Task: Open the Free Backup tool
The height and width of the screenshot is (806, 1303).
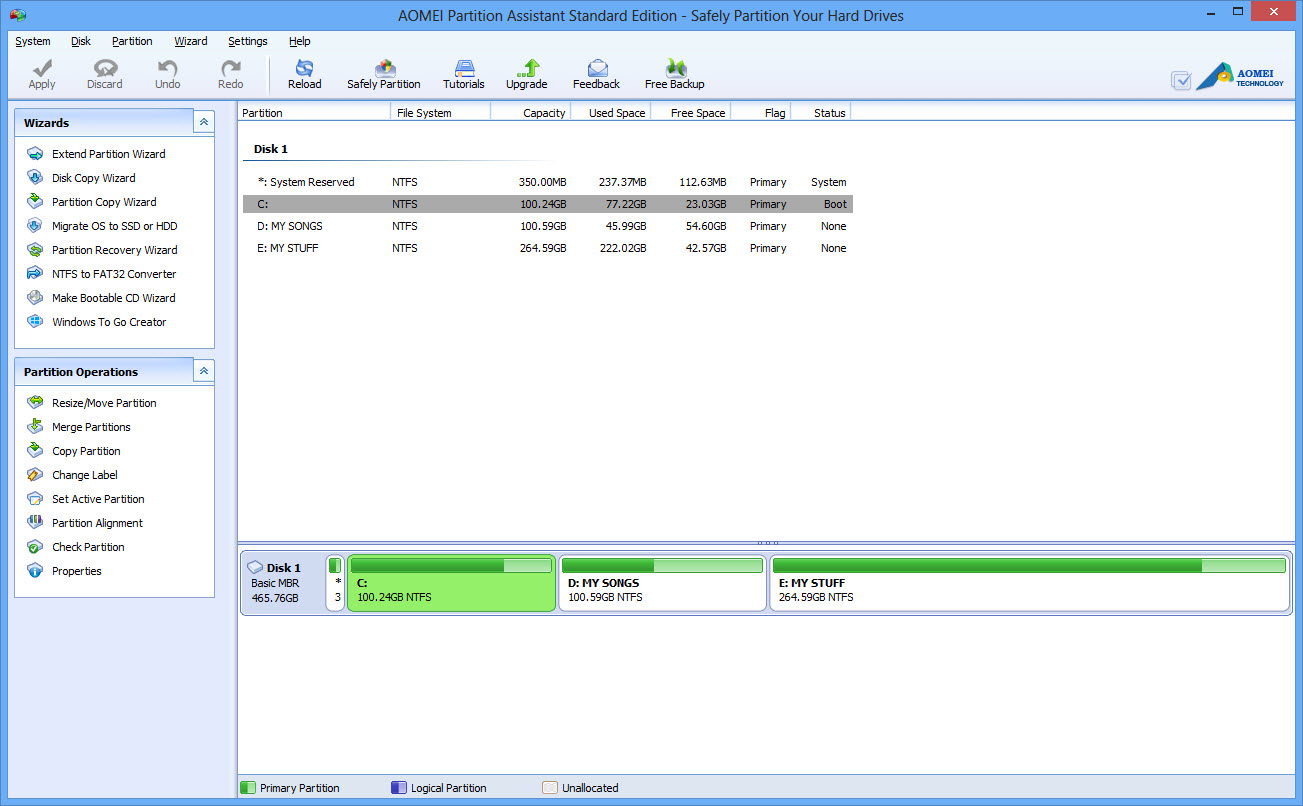Action: (x=675, y=69)
